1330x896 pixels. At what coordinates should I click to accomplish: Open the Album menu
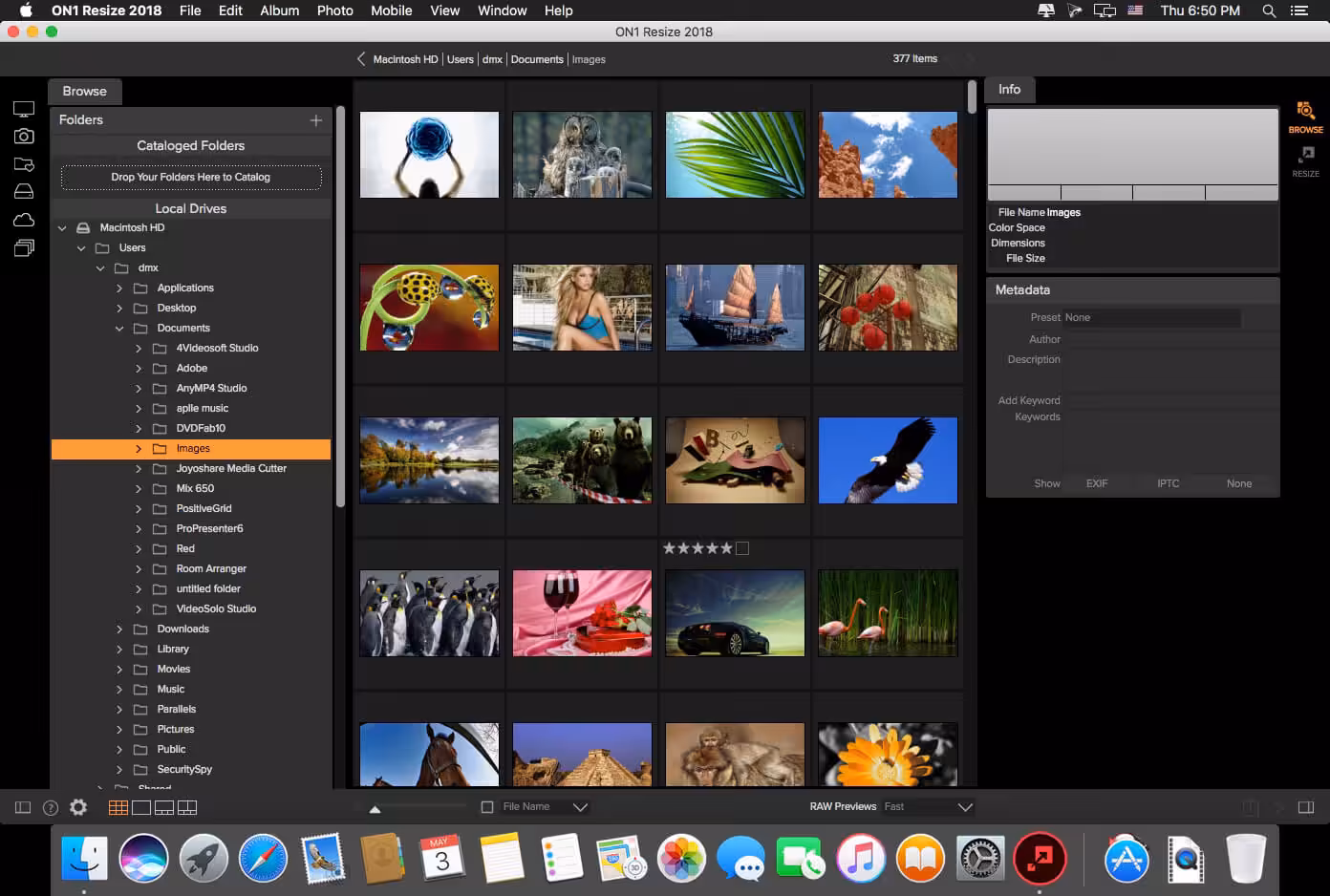[280, 11]
